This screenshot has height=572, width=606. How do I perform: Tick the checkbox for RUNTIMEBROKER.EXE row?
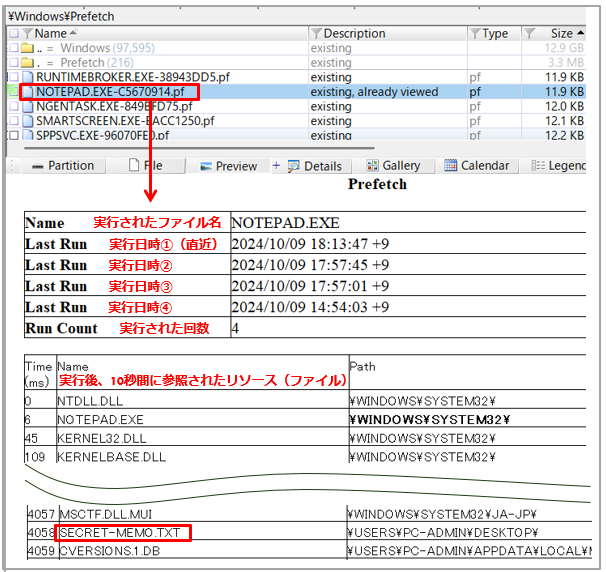[x=14, y=77]
